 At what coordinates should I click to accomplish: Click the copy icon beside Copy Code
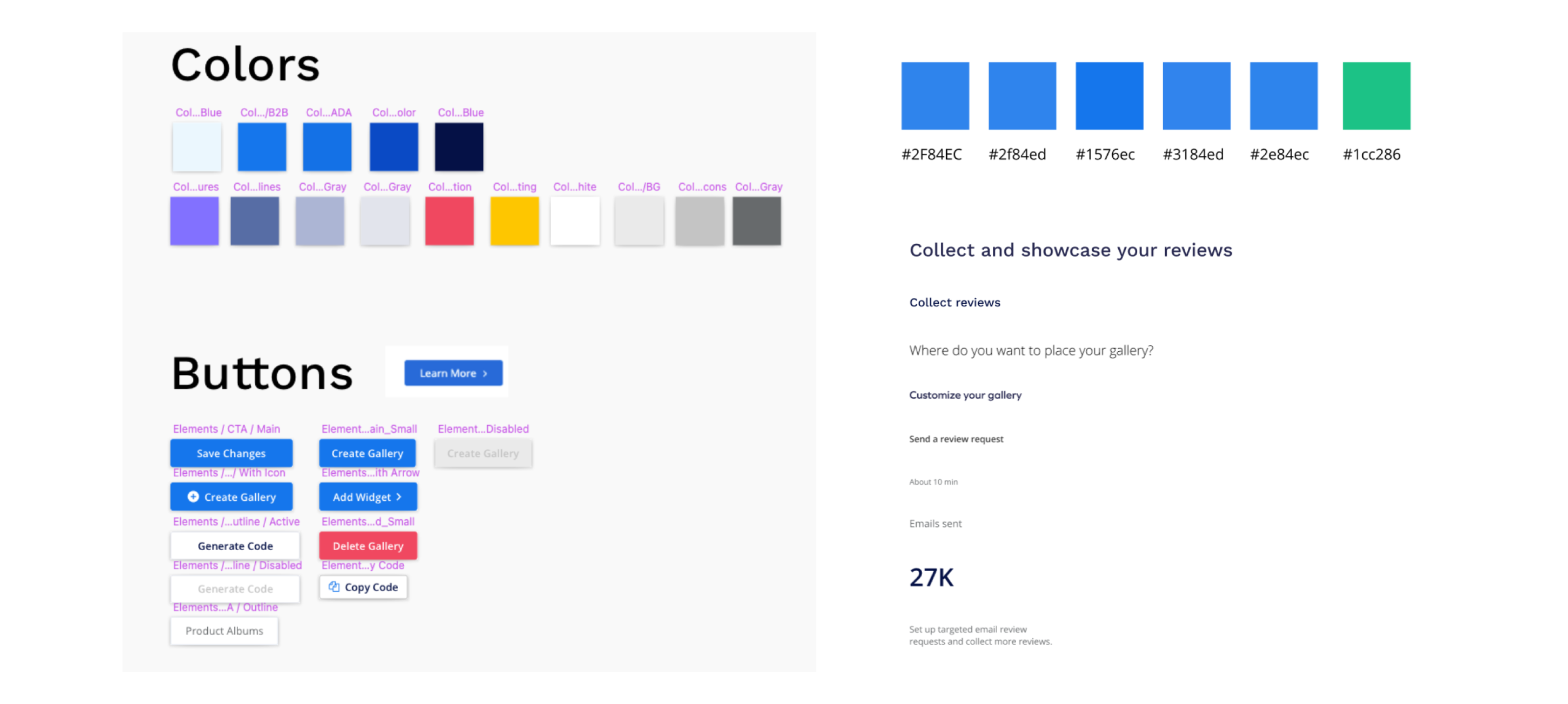click(334, 586)
